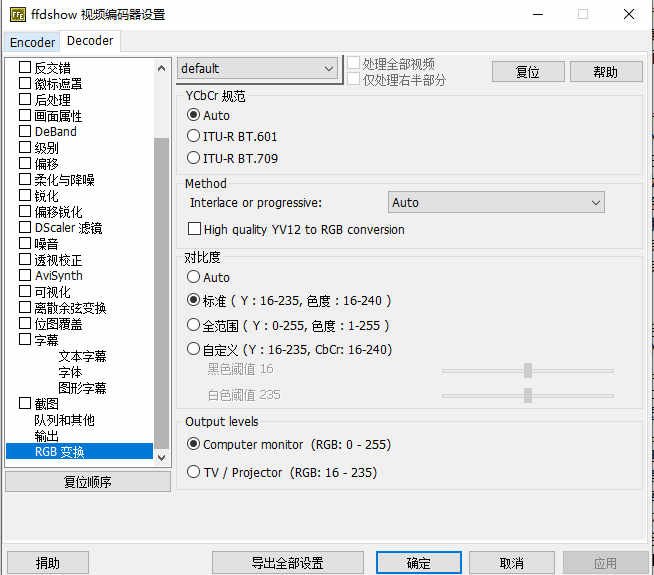Screen dimensions: 654x575
Task: Select 队列和其他 in the list
Action: pos(65,420)
